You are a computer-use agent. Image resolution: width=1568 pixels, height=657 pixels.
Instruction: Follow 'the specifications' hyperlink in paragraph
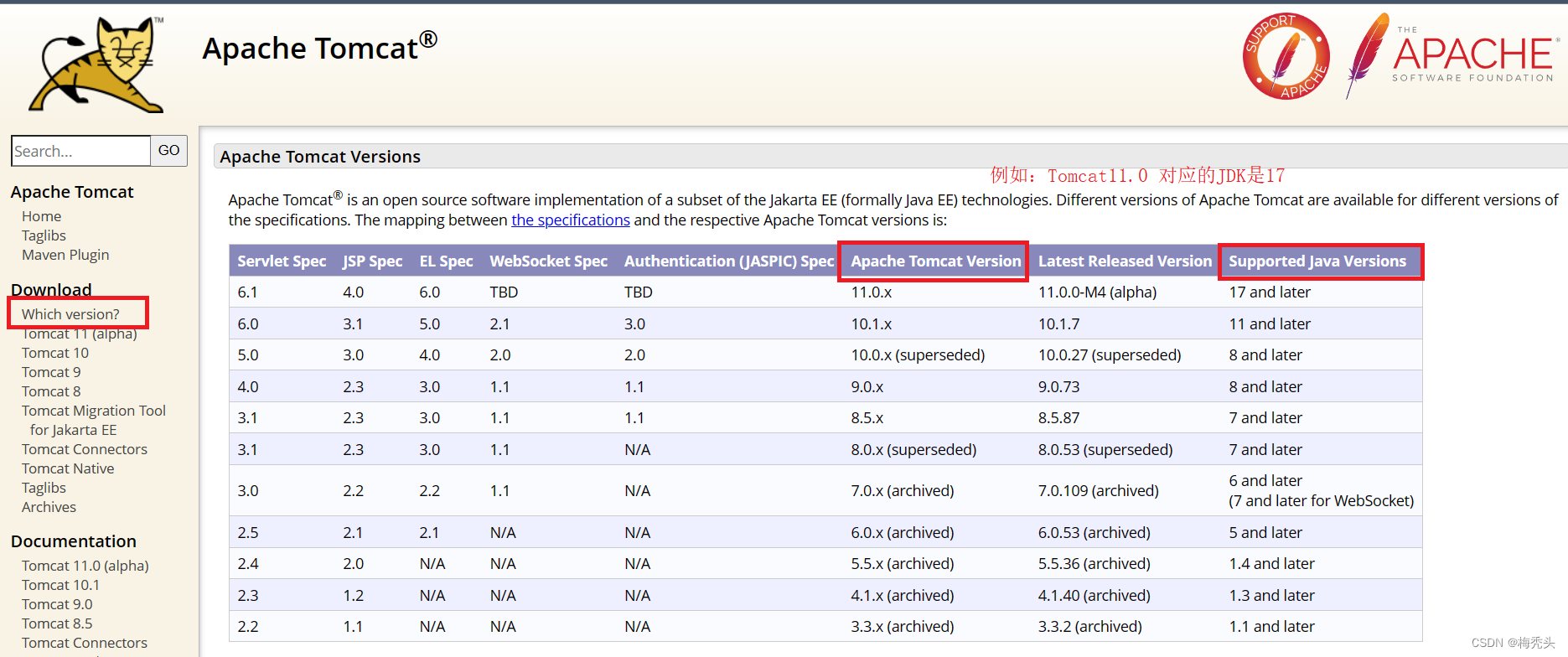[x=571, y=220]
